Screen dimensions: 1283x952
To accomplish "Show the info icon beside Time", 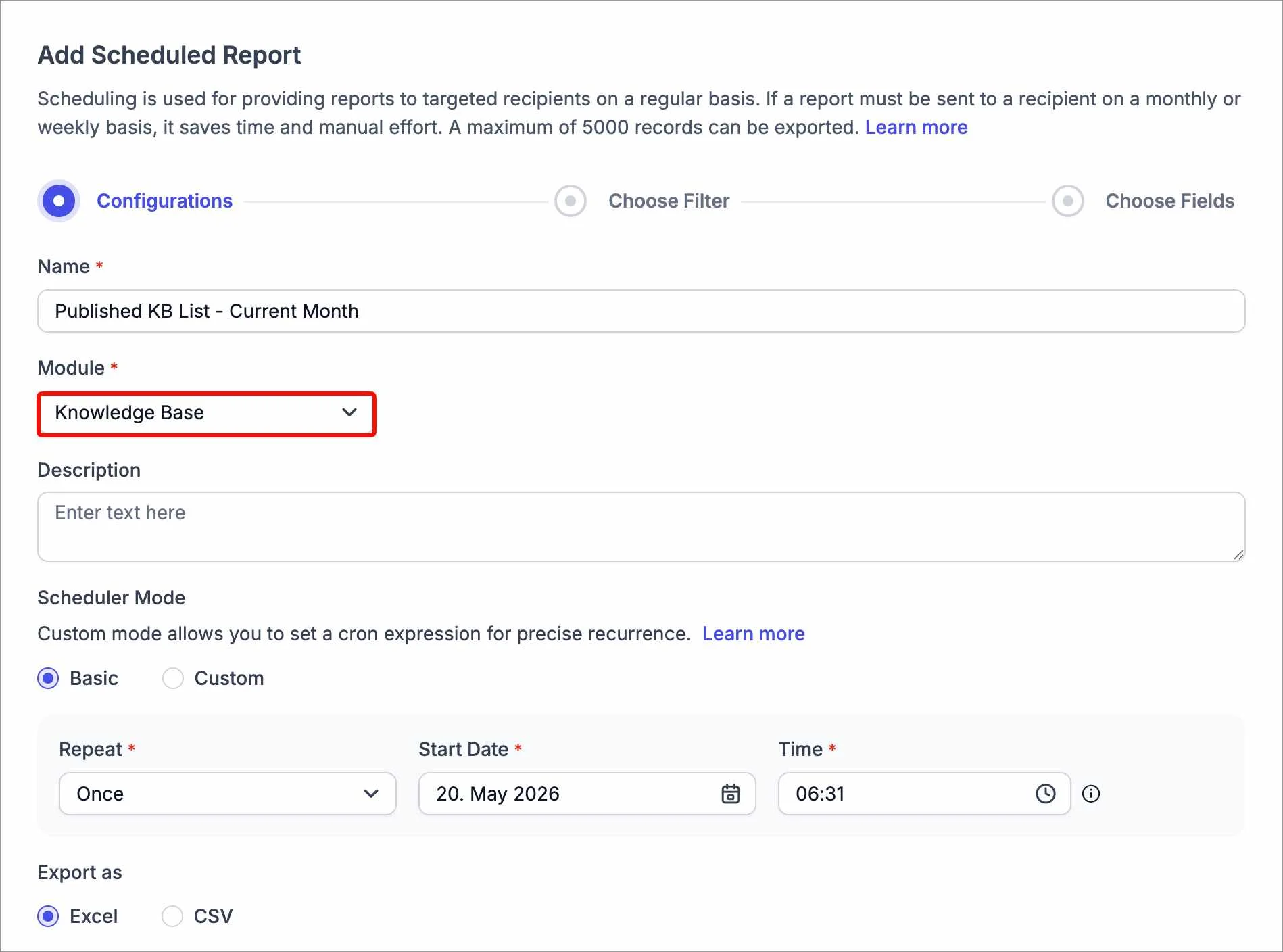I will (x=1091, y=794).
